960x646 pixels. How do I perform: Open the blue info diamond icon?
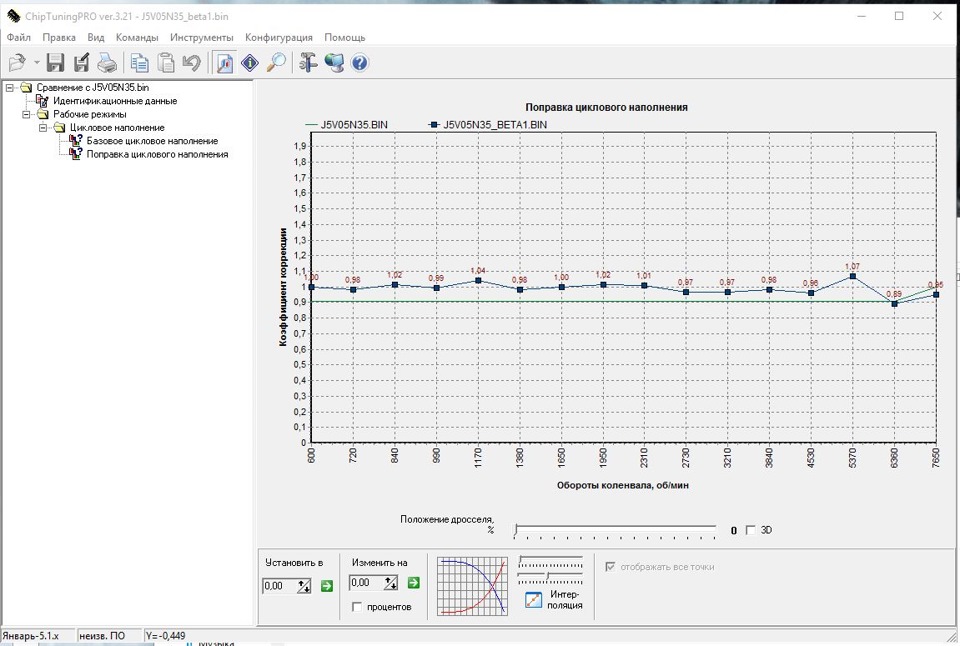[250, 63]
